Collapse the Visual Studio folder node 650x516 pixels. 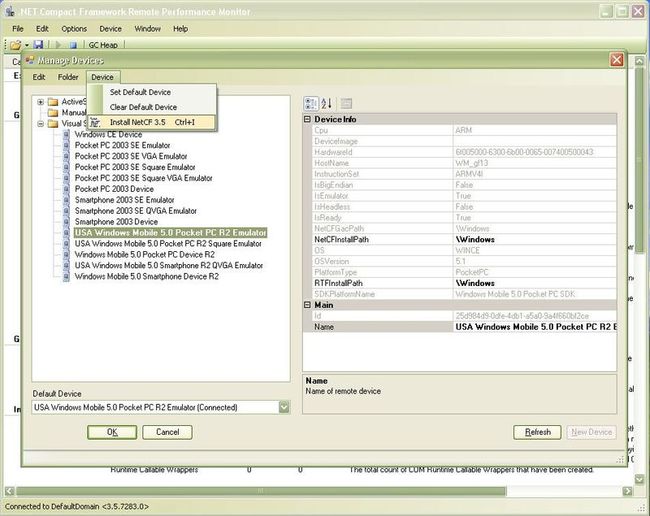pyautogui.click(x=40, y=124)
